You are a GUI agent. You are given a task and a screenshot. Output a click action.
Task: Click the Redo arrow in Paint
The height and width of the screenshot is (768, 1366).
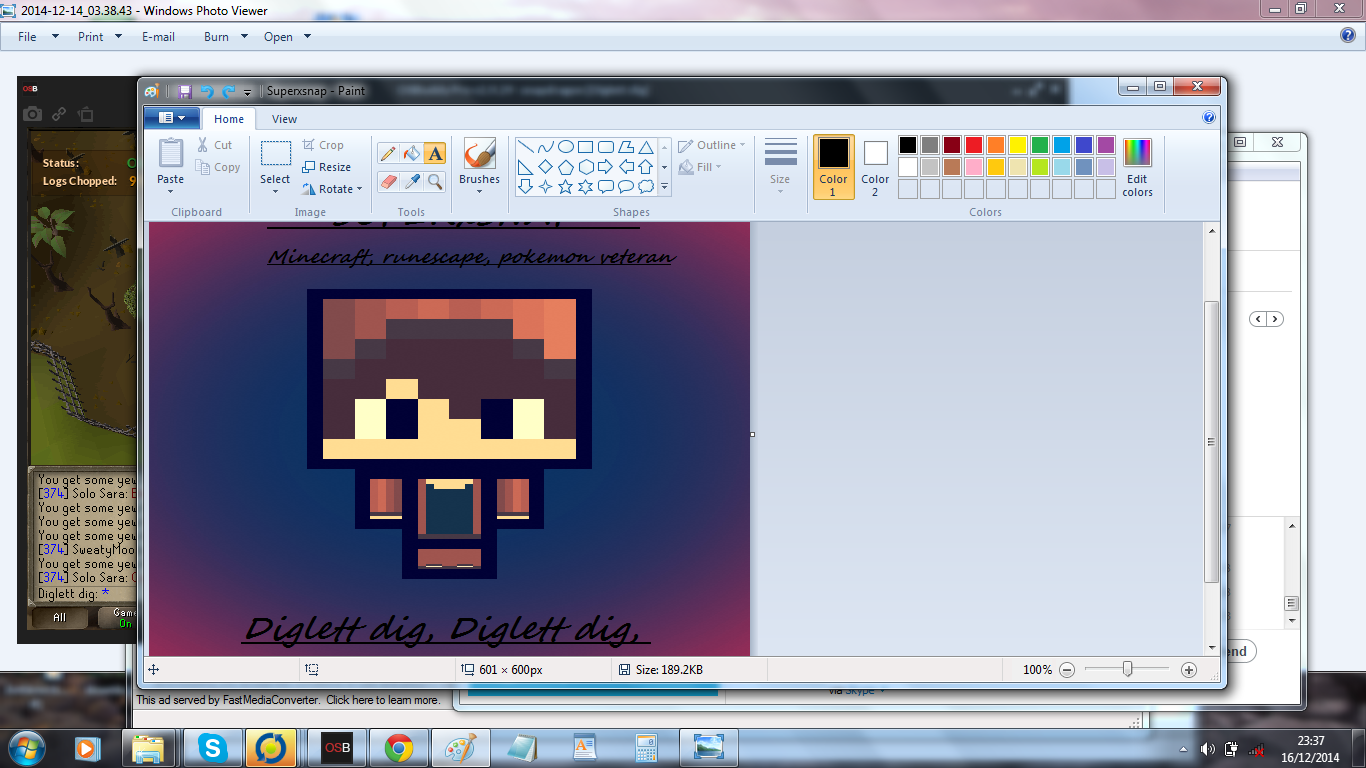(228, 91)
